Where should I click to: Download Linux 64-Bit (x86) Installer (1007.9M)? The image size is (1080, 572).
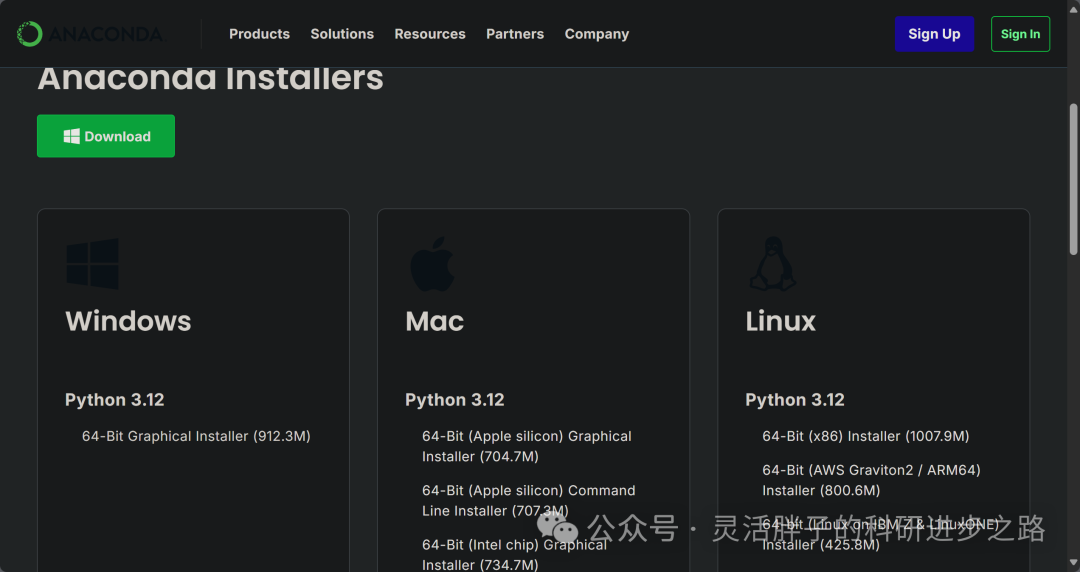coord(866,436)
